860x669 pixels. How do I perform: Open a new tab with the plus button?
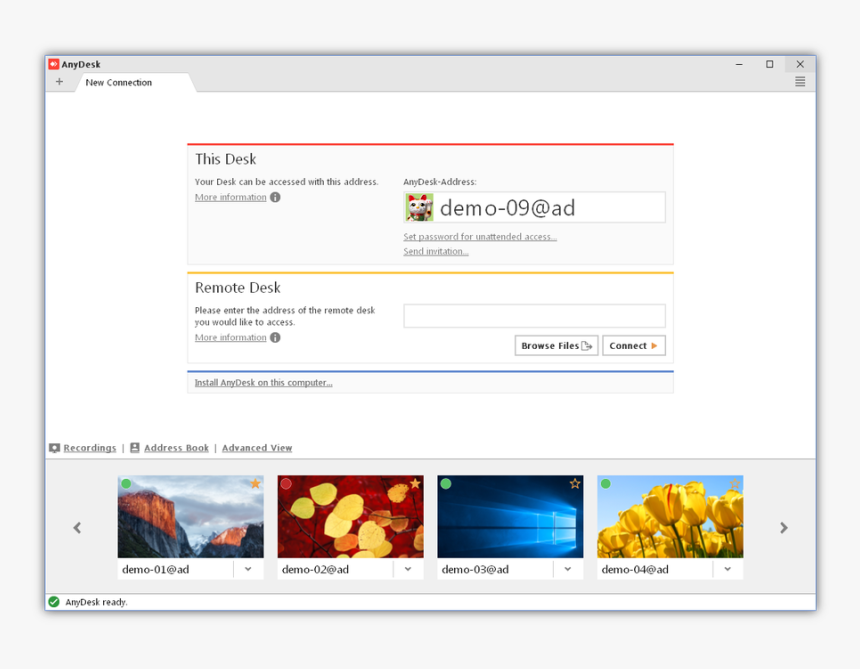[59, 81]
